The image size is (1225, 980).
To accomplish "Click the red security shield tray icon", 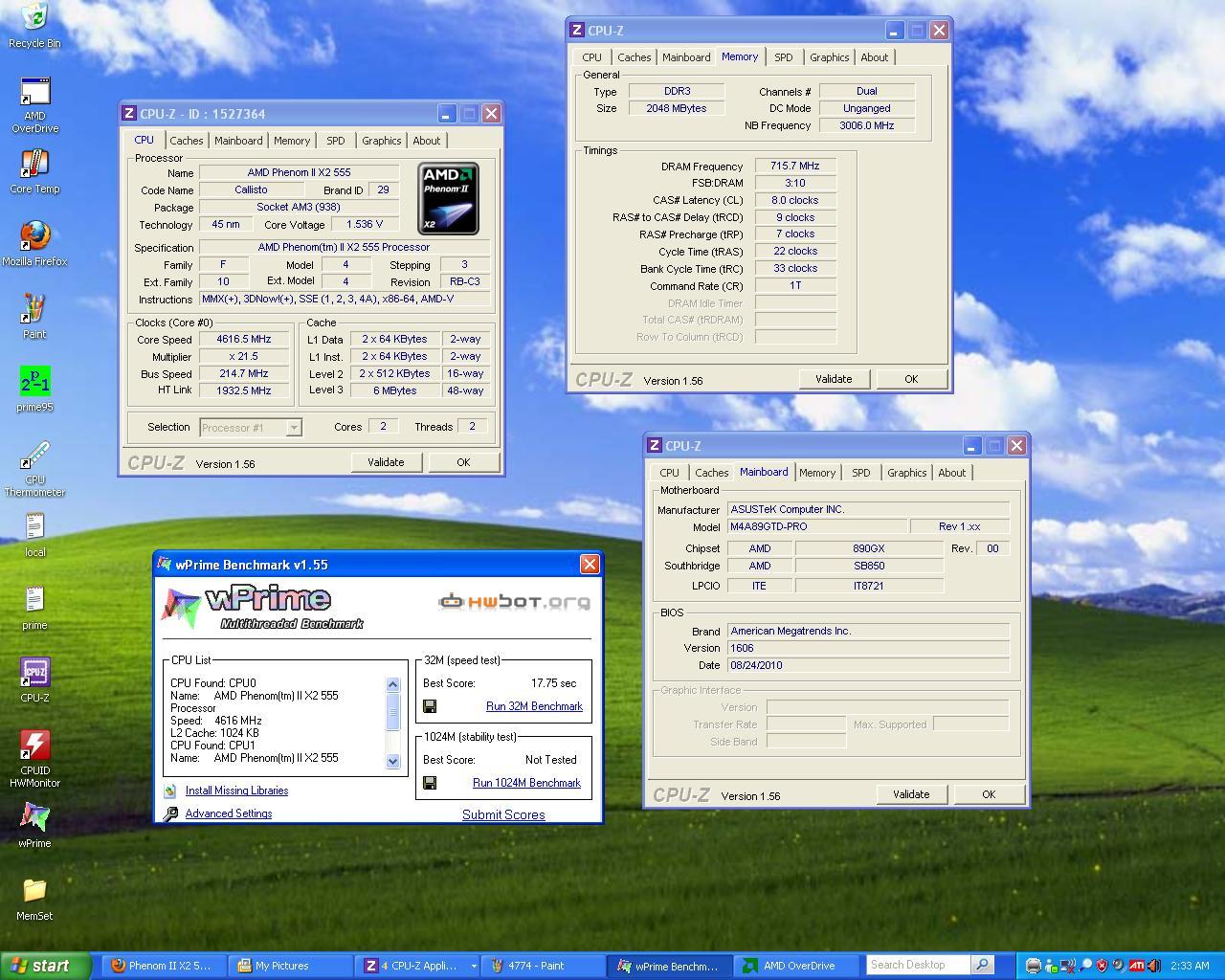I will pyautogui.click(x=1102, y=966).
